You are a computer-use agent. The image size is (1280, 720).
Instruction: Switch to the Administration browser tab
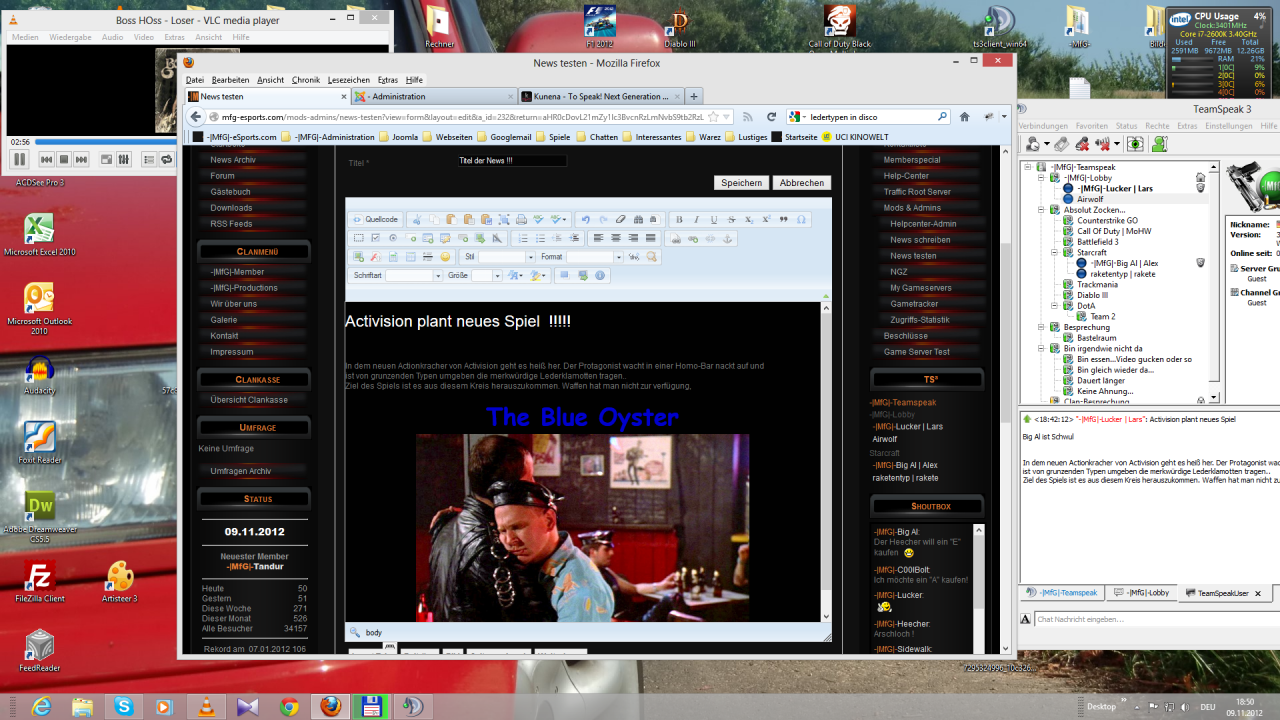(430, 97)
